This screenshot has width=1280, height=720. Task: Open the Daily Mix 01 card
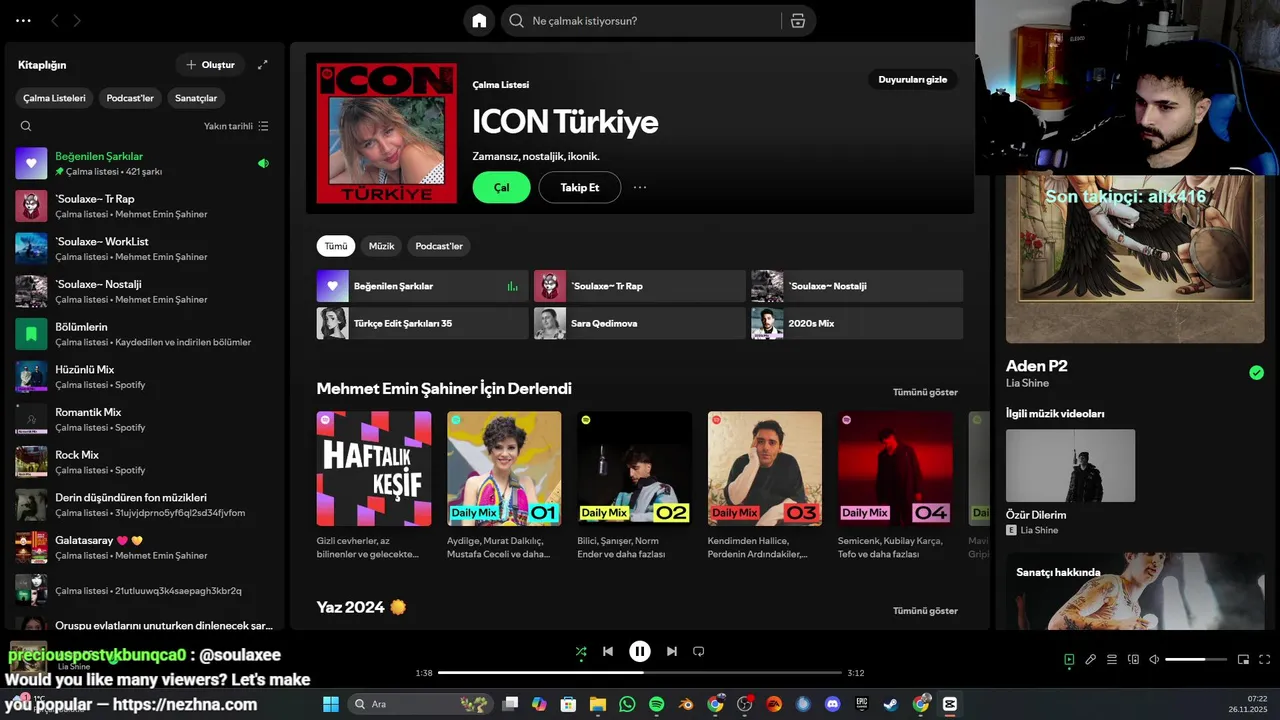tap(504, 485)
